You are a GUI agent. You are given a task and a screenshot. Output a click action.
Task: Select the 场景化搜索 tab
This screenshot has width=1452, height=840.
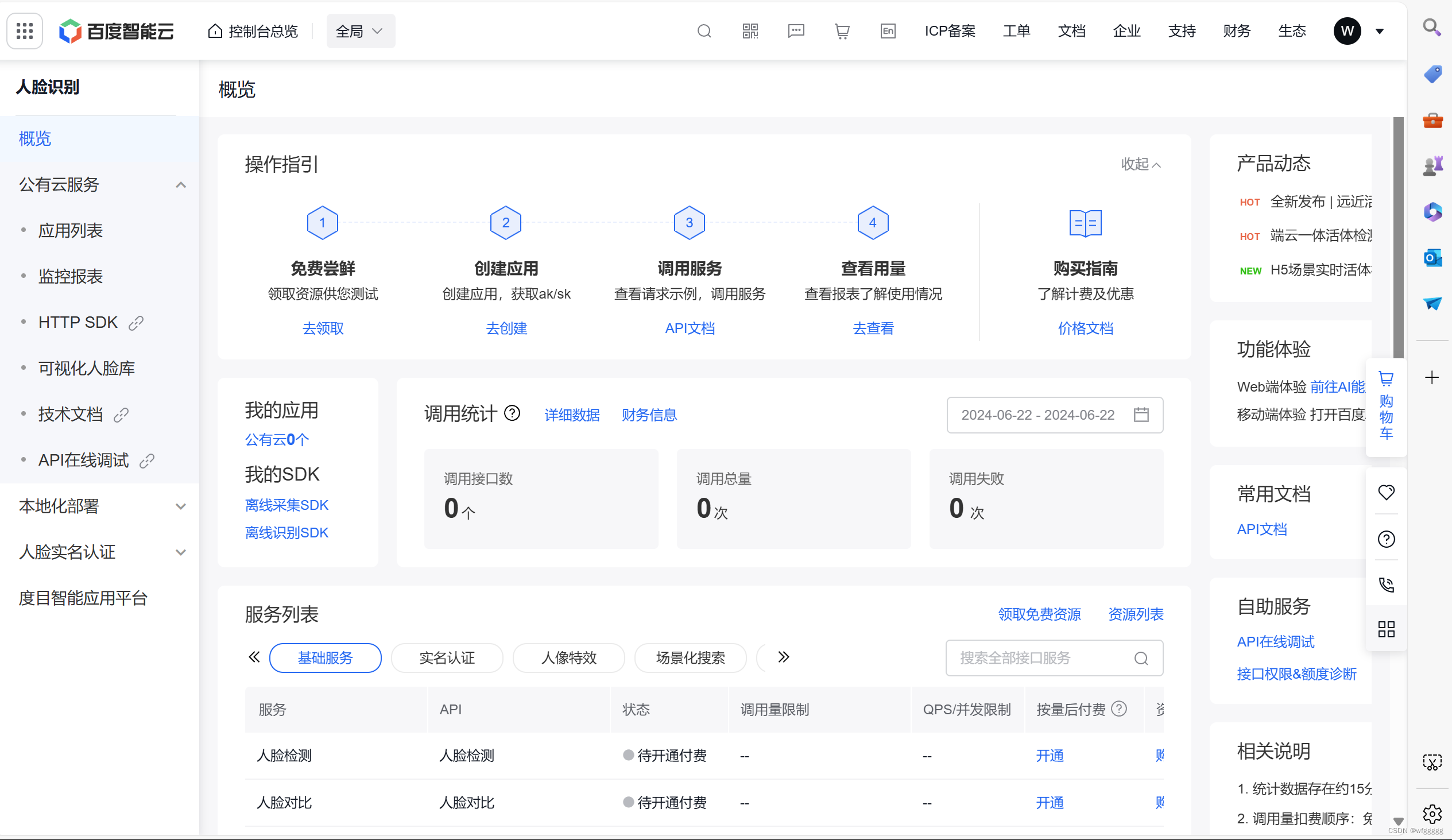[690, 658]
